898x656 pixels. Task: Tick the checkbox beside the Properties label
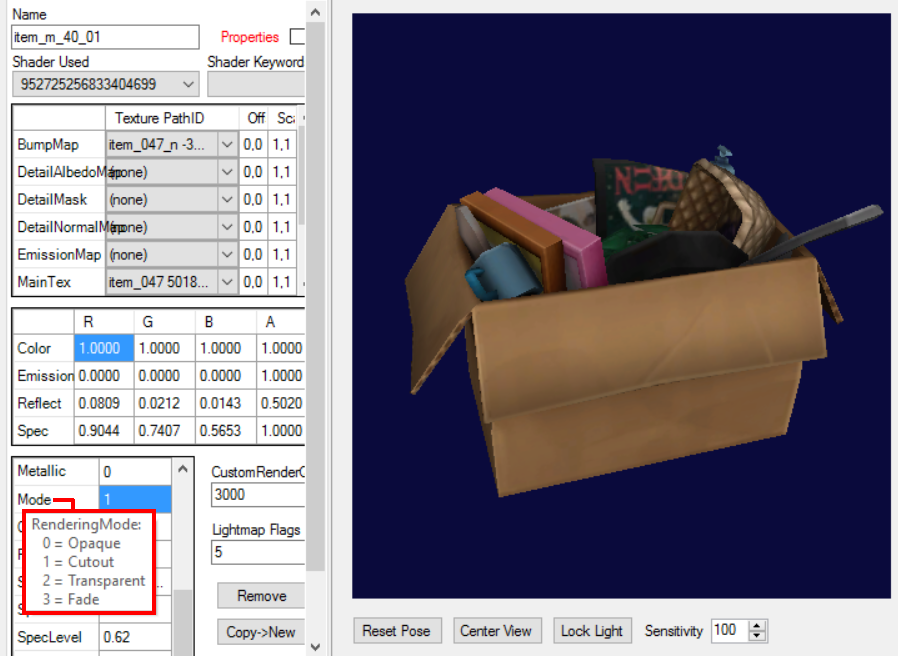click(296, 37)
